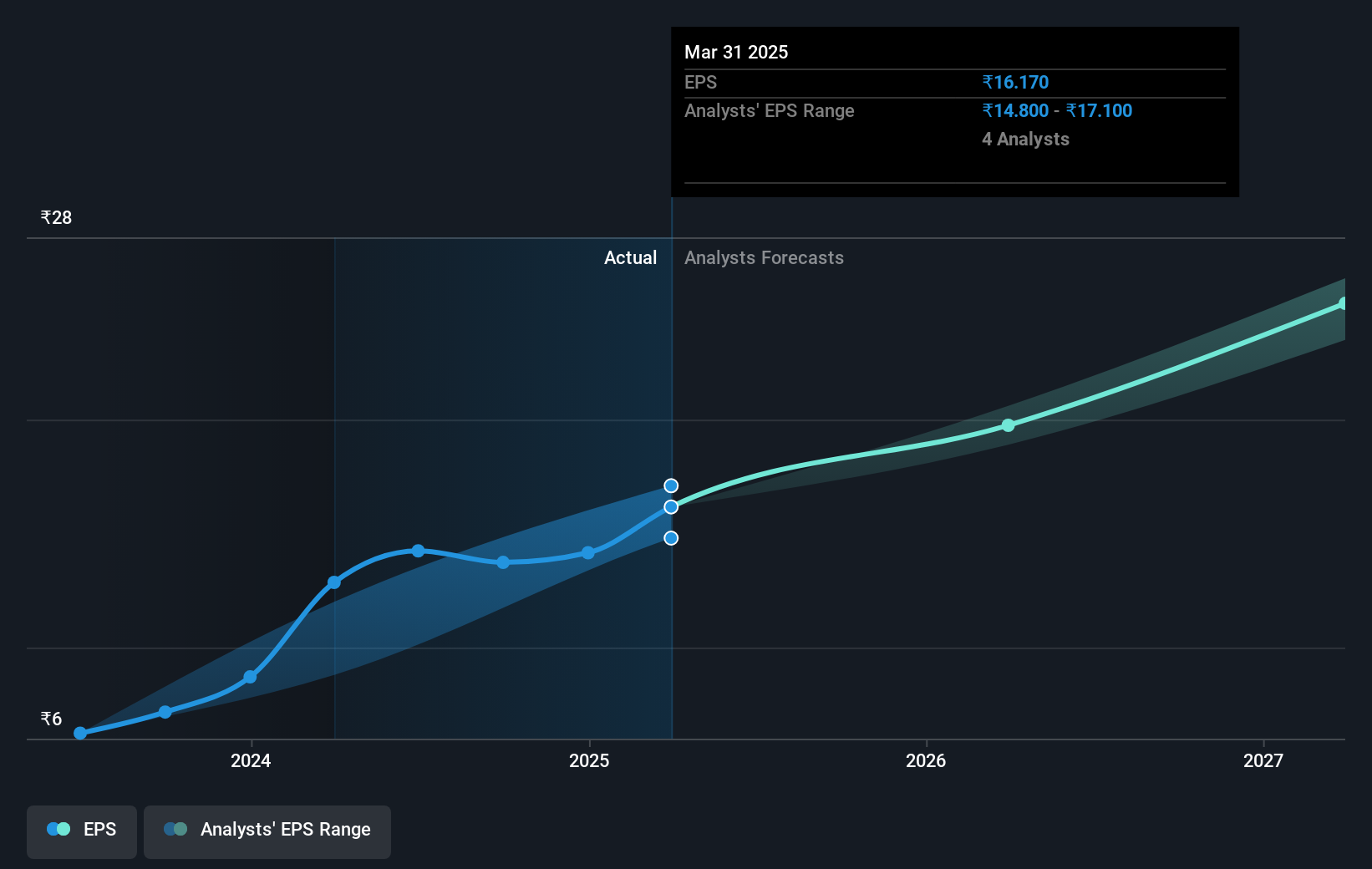
Task: Click the 2027 x-axis label
Action: (1263, 760)
